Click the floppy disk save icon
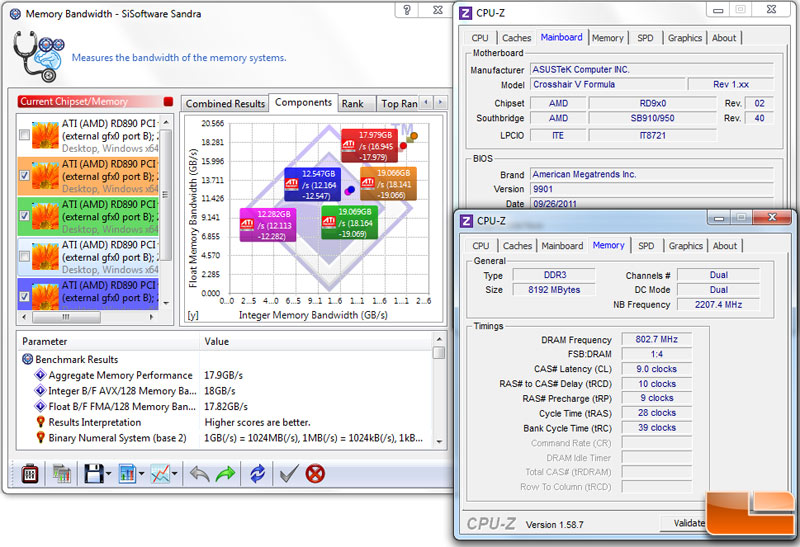This screenshot has width=800, height=547. [x=94, y=474]
